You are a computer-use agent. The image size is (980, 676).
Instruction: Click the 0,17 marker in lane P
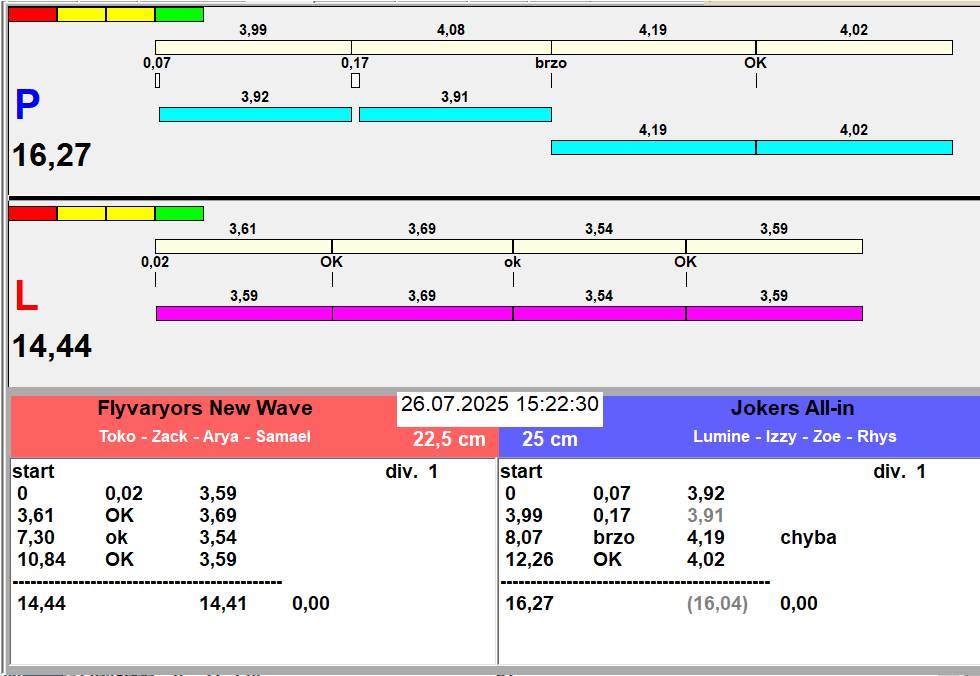[x=354, y=63]
